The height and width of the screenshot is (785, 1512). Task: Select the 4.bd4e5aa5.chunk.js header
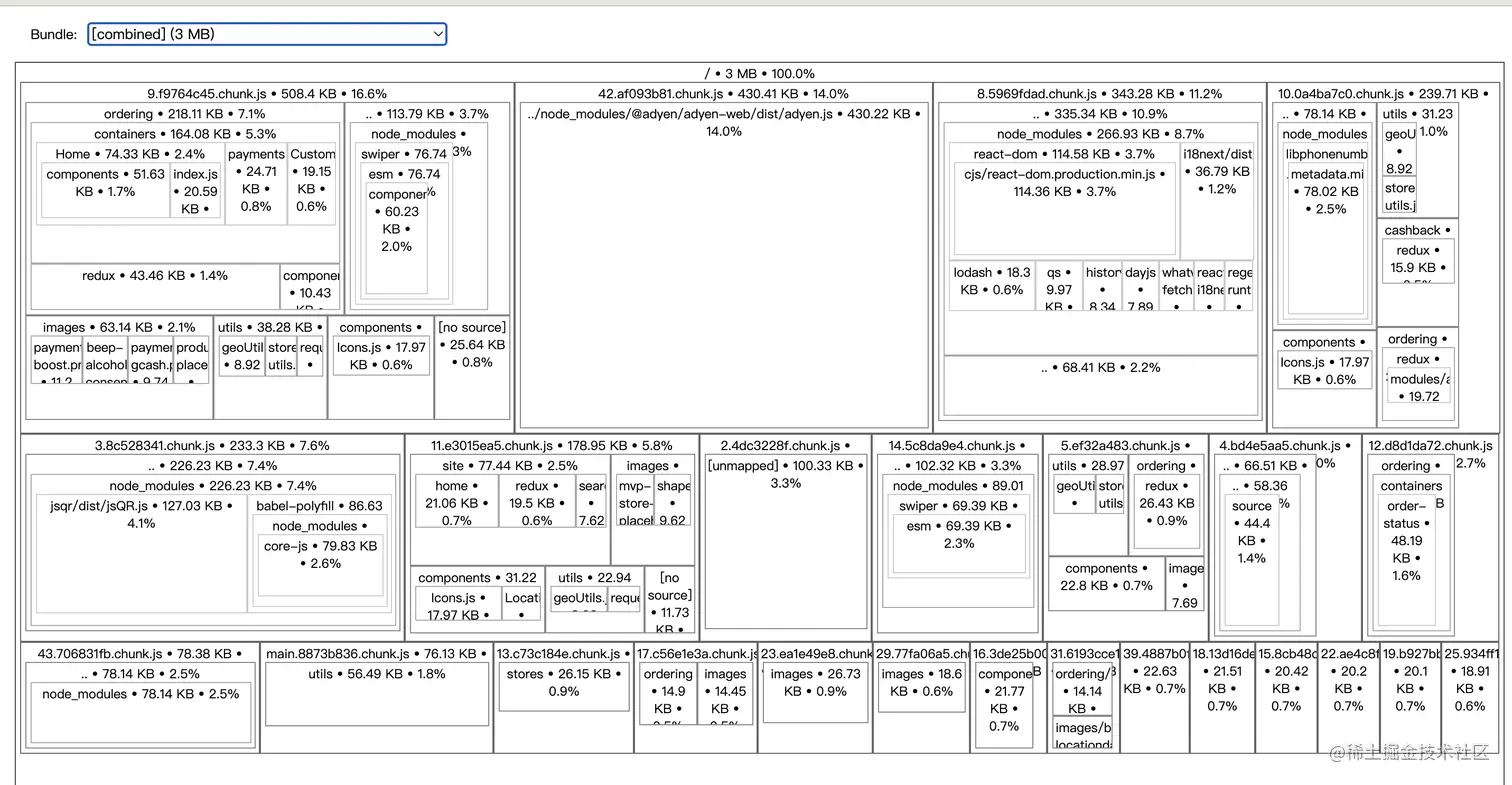[x=1286, y=445]
